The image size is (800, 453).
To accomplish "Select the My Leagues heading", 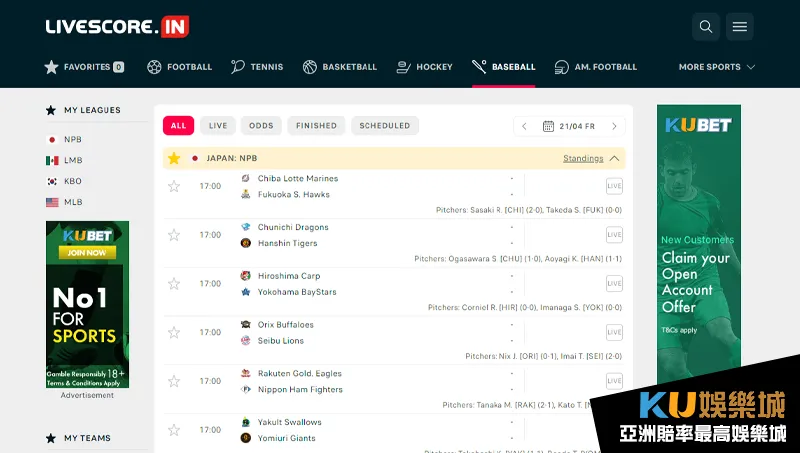I will point(92,110).
